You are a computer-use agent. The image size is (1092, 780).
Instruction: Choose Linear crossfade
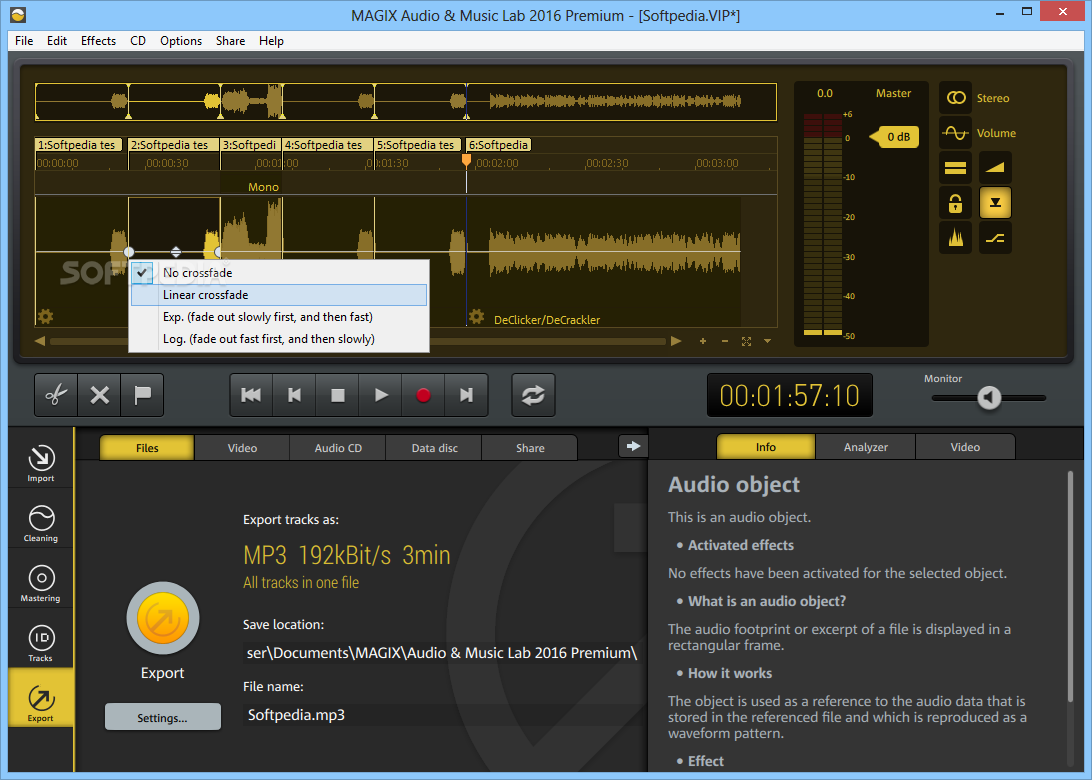279,295
